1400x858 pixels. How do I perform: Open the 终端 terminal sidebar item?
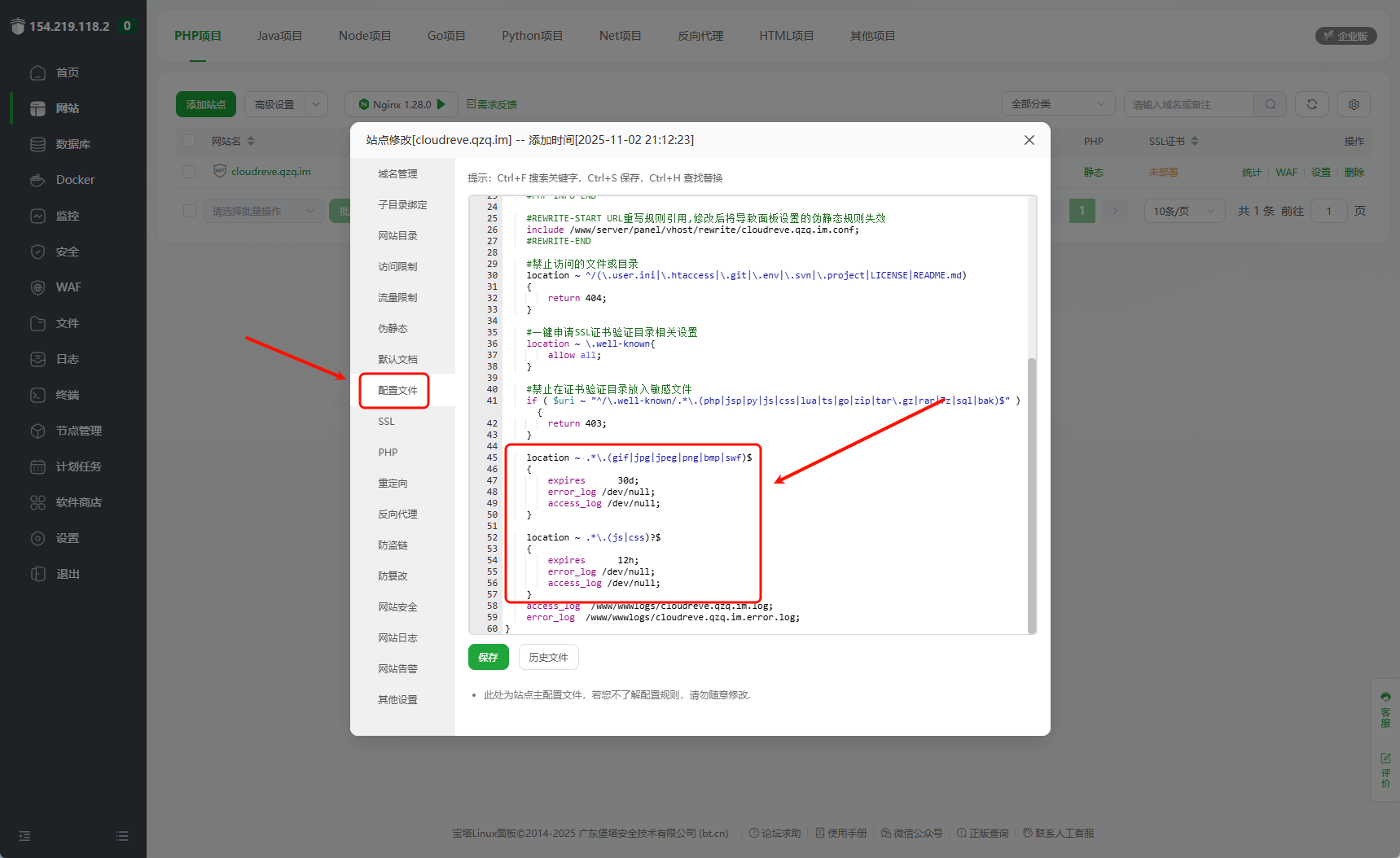coord(67,395)
